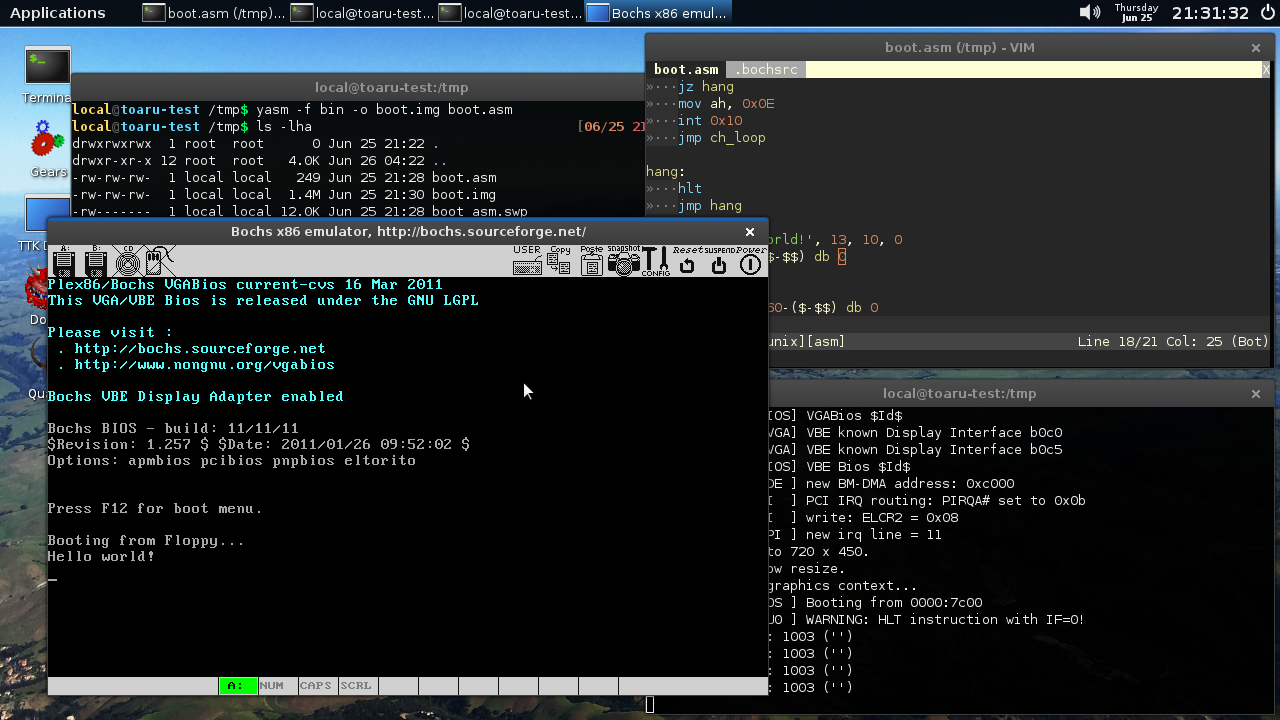
Task: Click 'Bochs VBE Display Adapter enabled' line
Action: pyautogui.click(x=195, y=396)
